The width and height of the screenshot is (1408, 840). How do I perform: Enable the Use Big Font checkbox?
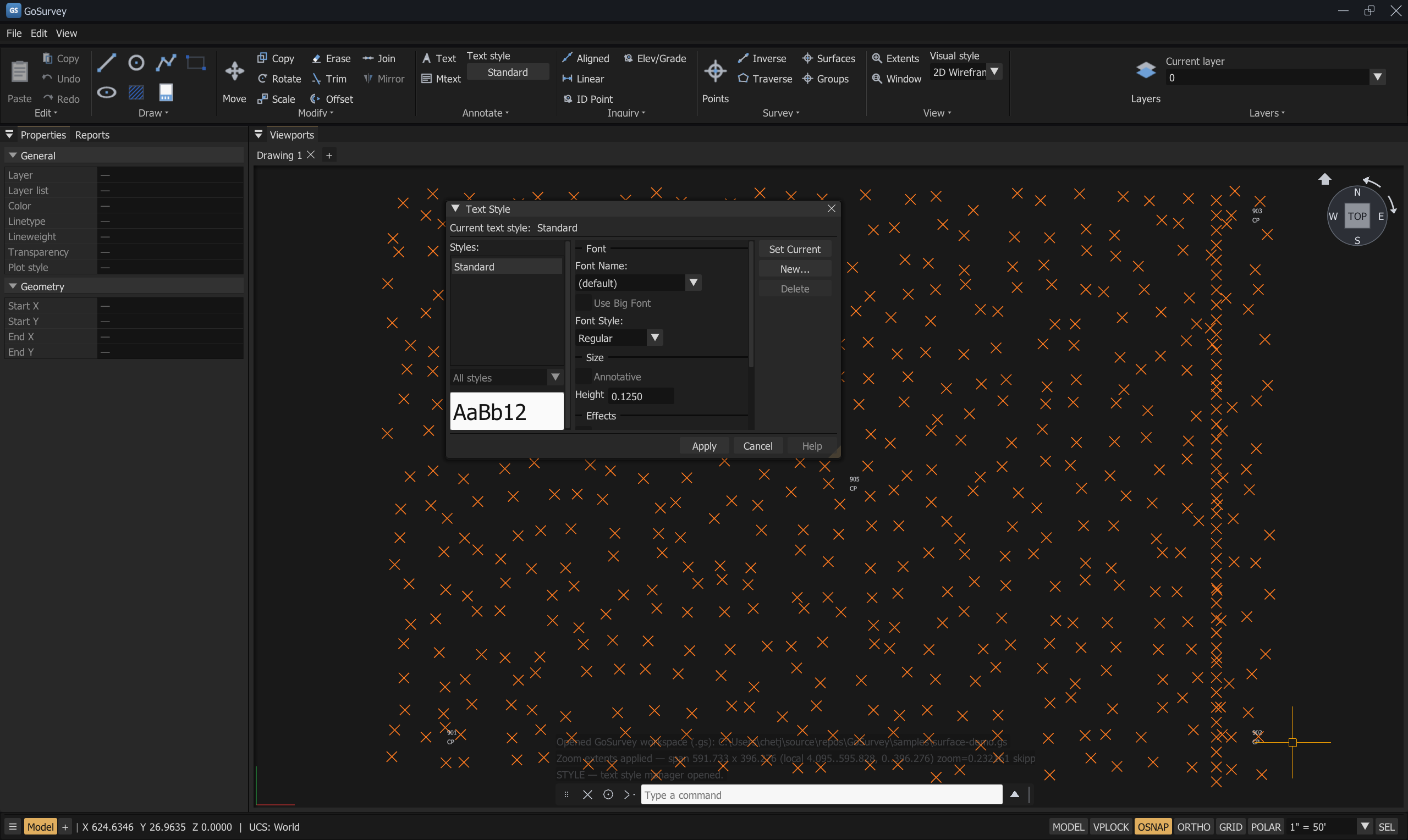[x=583, y=303]
